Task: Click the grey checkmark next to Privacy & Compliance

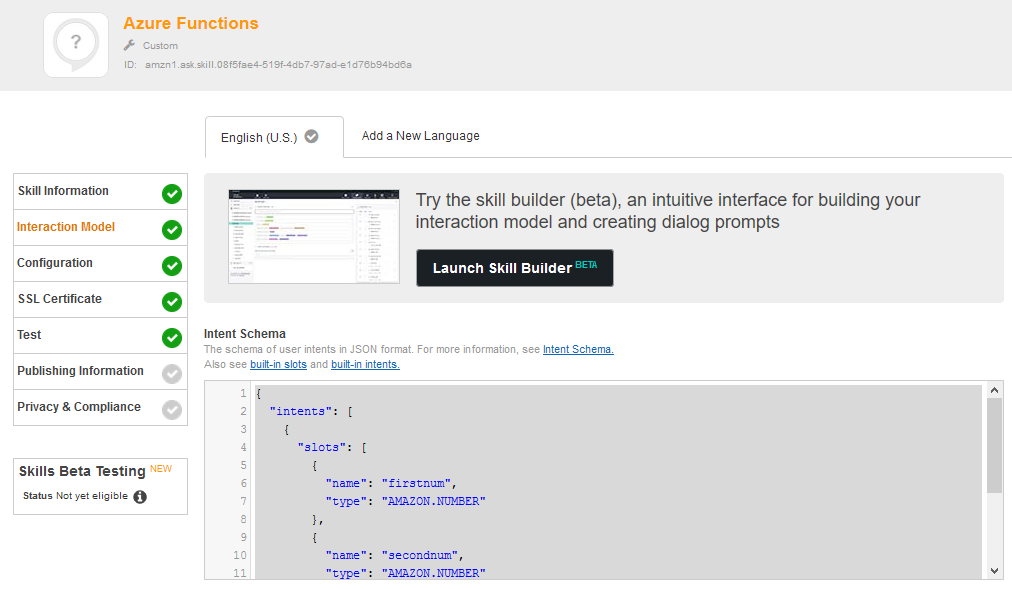Action: 172,410
